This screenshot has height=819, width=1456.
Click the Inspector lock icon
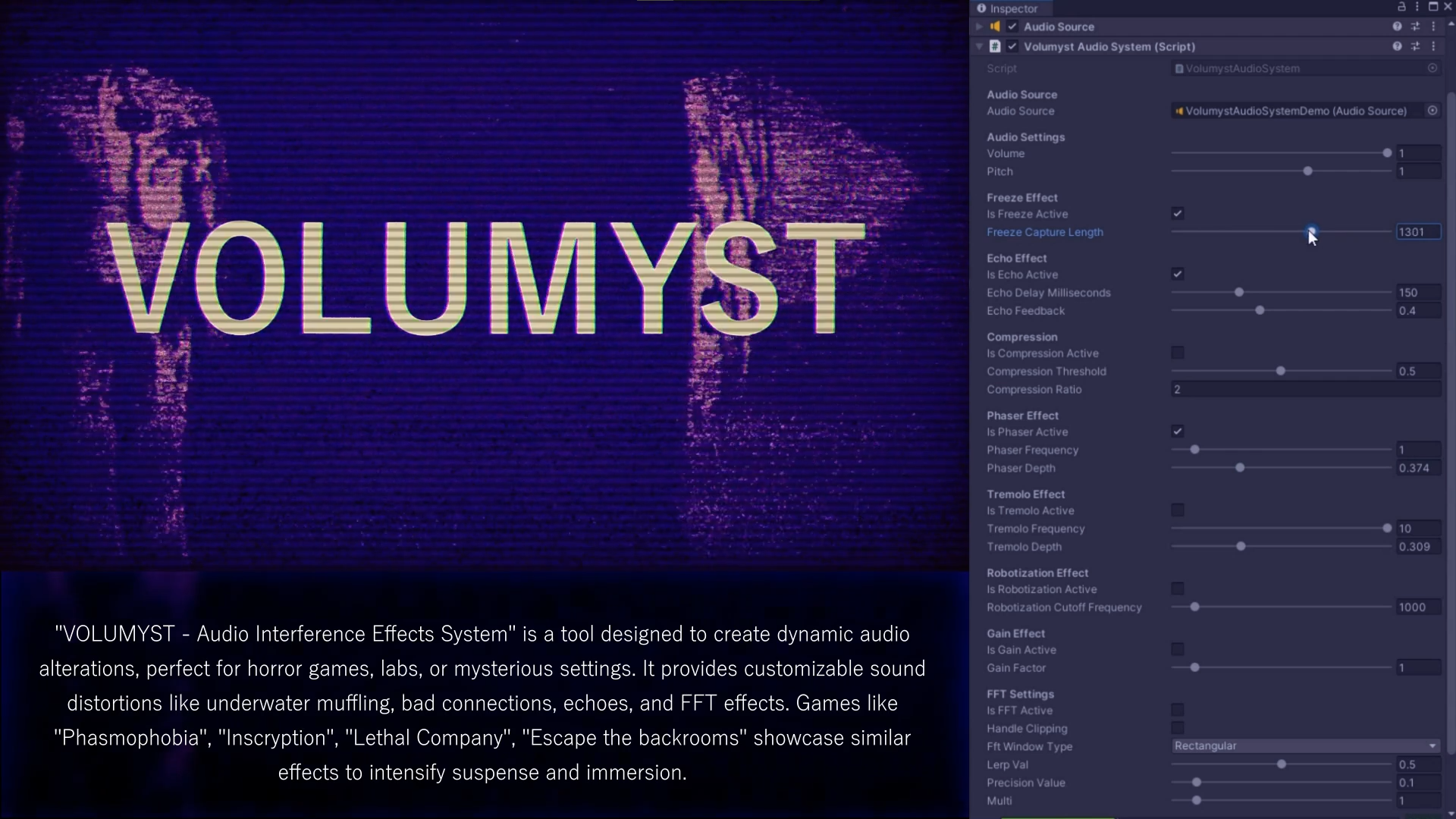click(x=1401, y=7)
